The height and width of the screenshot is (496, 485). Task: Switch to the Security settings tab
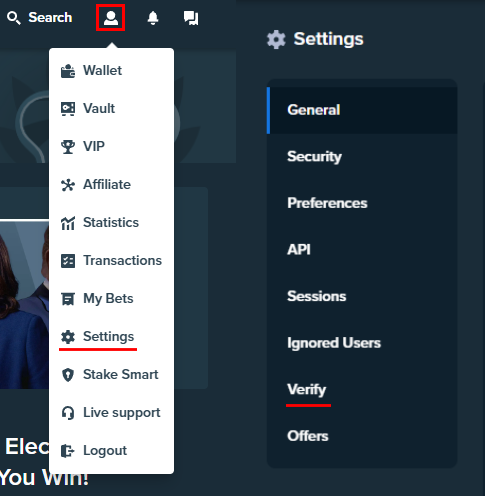click(x=362, y=157)
